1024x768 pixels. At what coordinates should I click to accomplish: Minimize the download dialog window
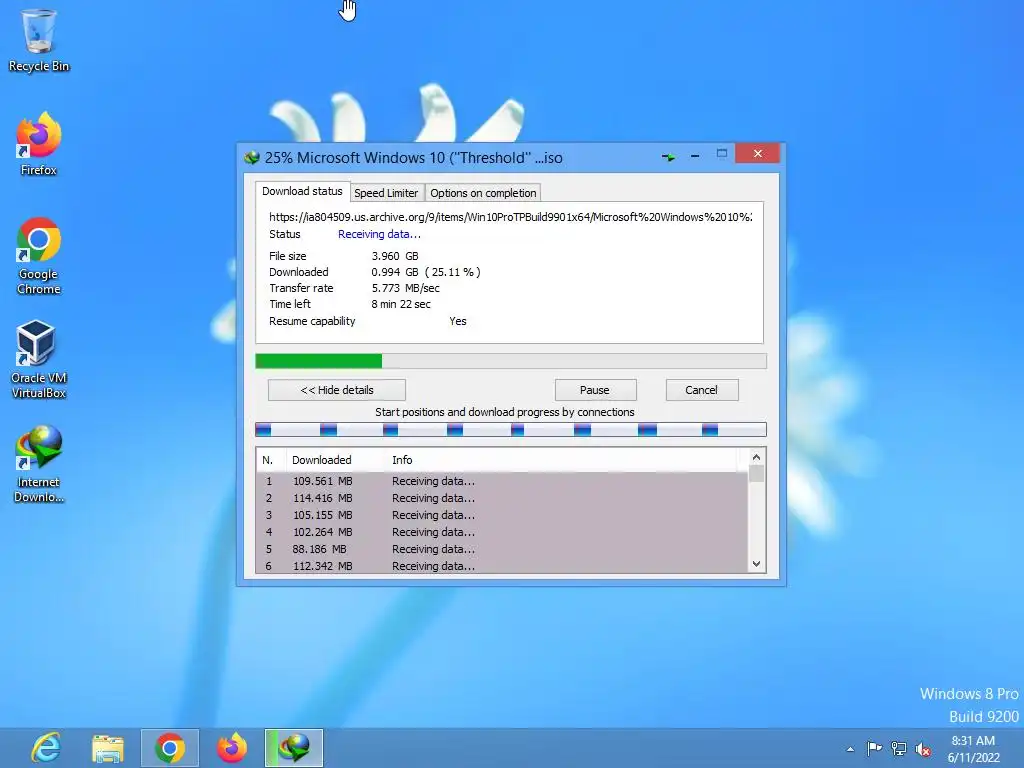(695, 156)
